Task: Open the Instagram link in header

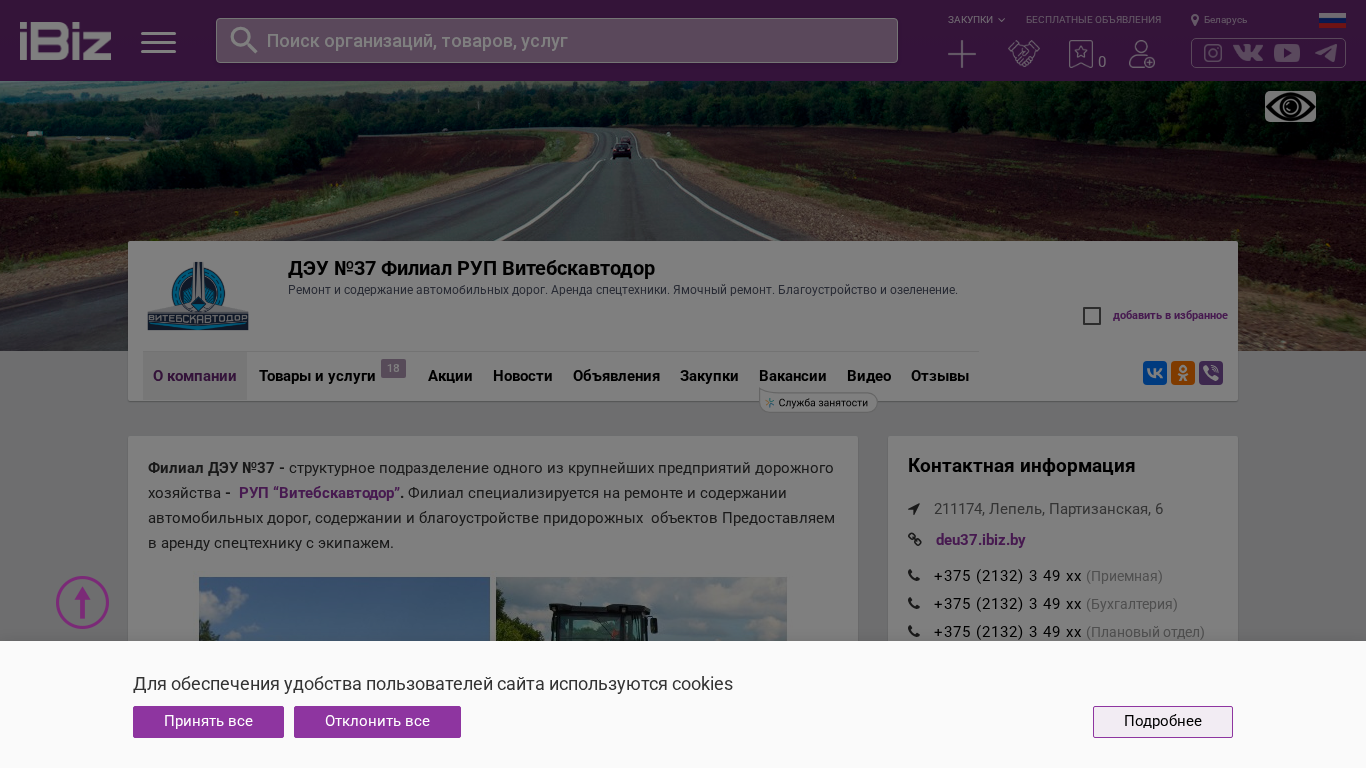Action: pyautogui.click(x=1213, y=53)
